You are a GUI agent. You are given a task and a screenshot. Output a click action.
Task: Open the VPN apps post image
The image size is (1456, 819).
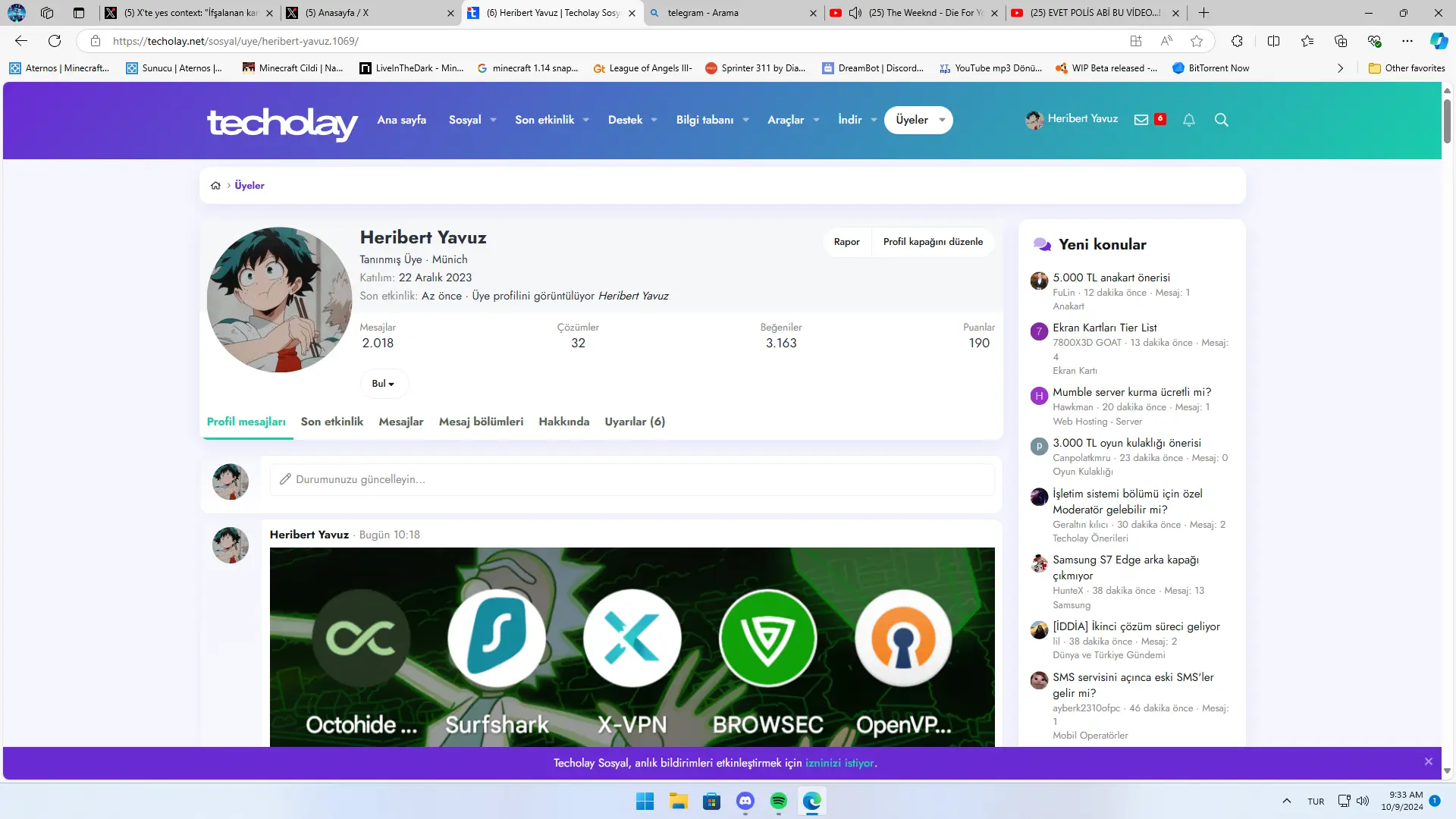pos(632,647)
